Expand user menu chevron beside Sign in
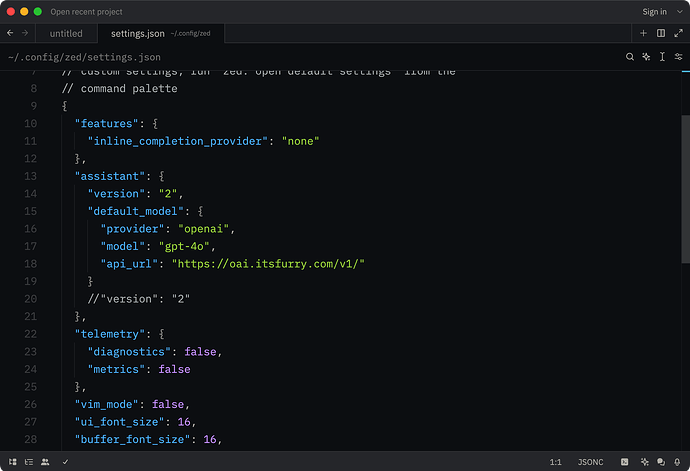Viewport: 690px width, 471px height. click(x=679, y=12)
